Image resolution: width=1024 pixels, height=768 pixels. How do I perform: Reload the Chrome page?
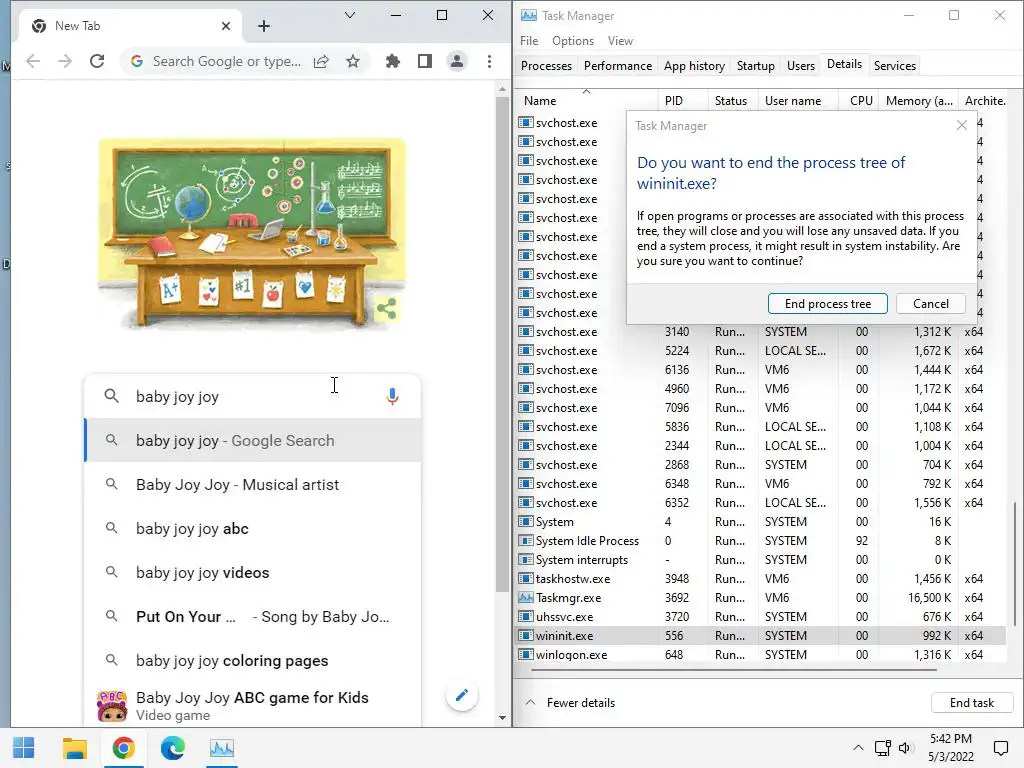point(97,61)
